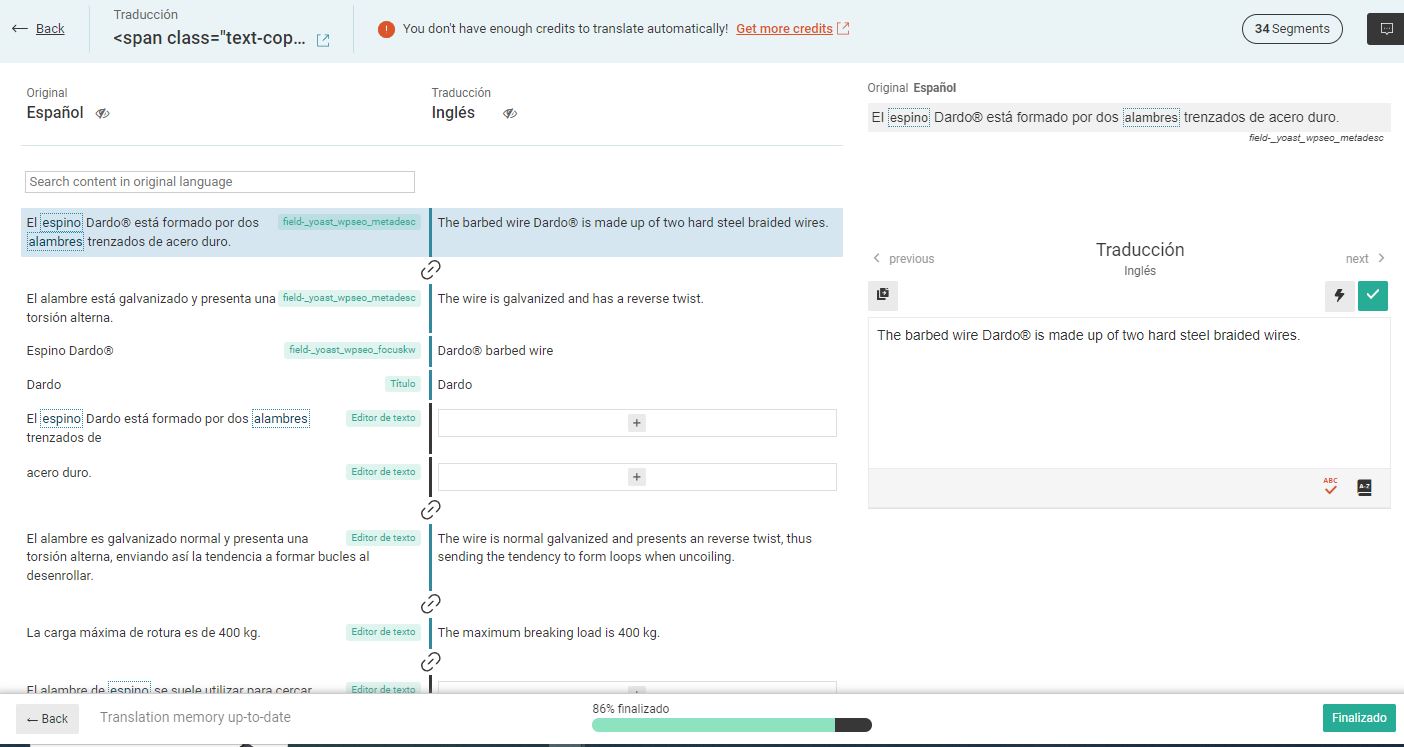Click the orange warning alert icon
The height and width of the screenshot is (747, 1404).
pyautogui.click(x=386, y=29)
